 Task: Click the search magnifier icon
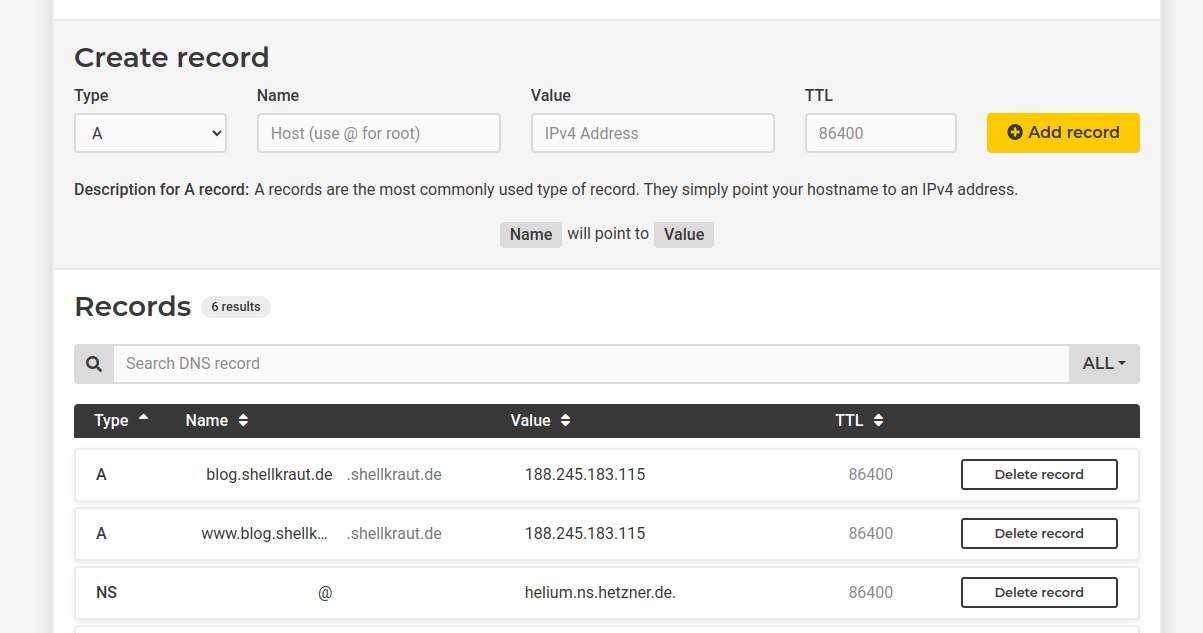94,364
